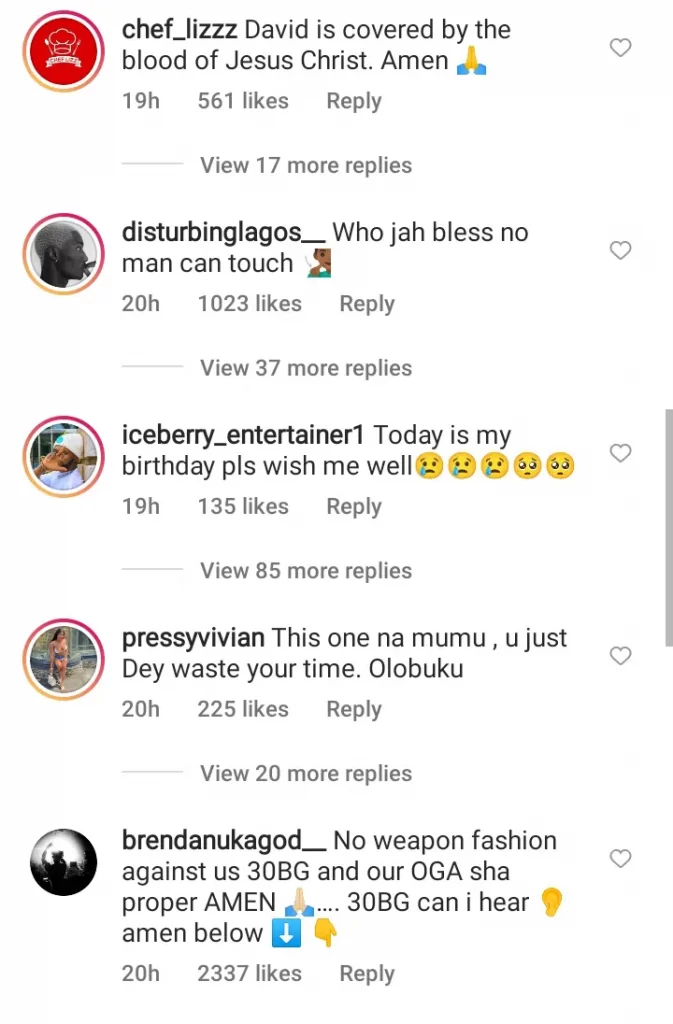
Task: Show 37 more replies
Action: pyautogui.click(x=305, y=368)
